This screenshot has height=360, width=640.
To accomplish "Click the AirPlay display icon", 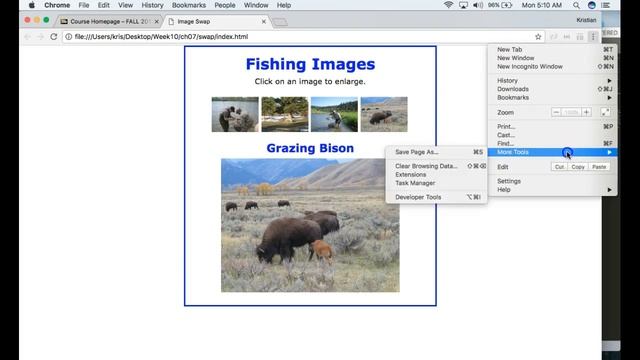I will [463, 5].
